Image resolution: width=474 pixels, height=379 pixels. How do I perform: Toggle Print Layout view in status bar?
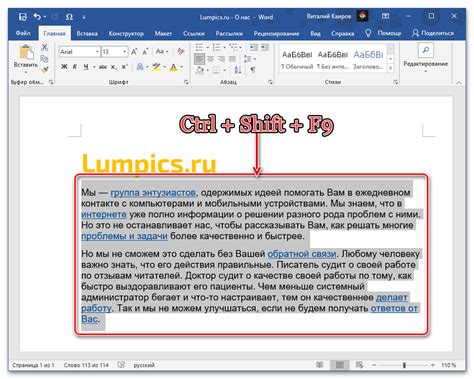(339, 365)
